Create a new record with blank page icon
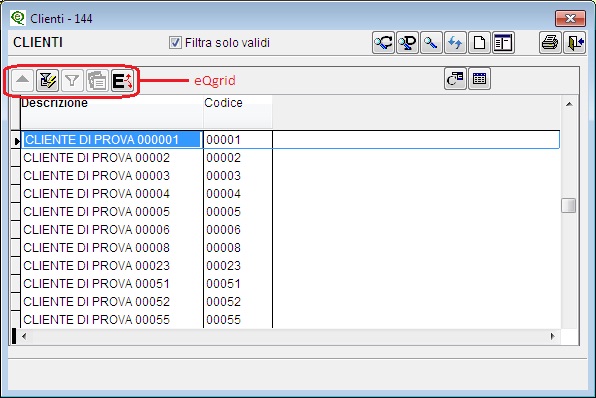 pyautogui.click(x=479, y=43)
